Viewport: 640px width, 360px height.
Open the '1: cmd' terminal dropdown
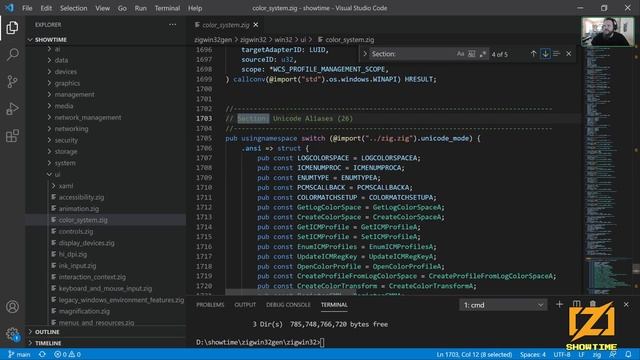(503, 305)
